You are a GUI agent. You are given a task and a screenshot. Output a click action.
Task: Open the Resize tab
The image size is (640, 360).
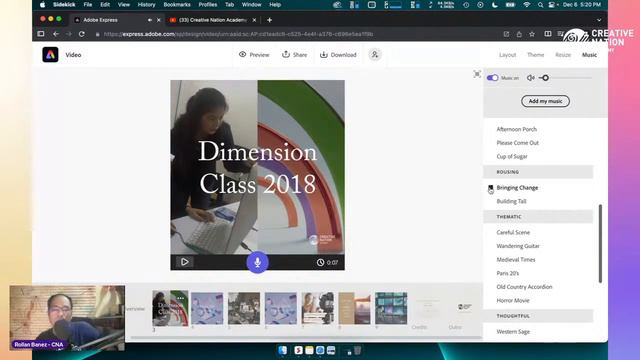click(x=563, y=55)
